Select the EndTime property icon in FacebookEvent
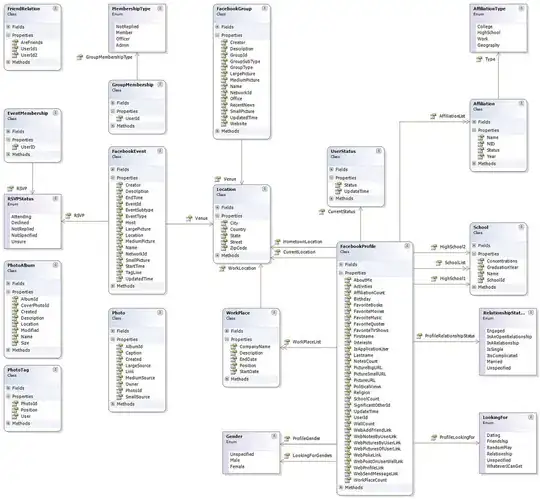 tap(120, 198)
